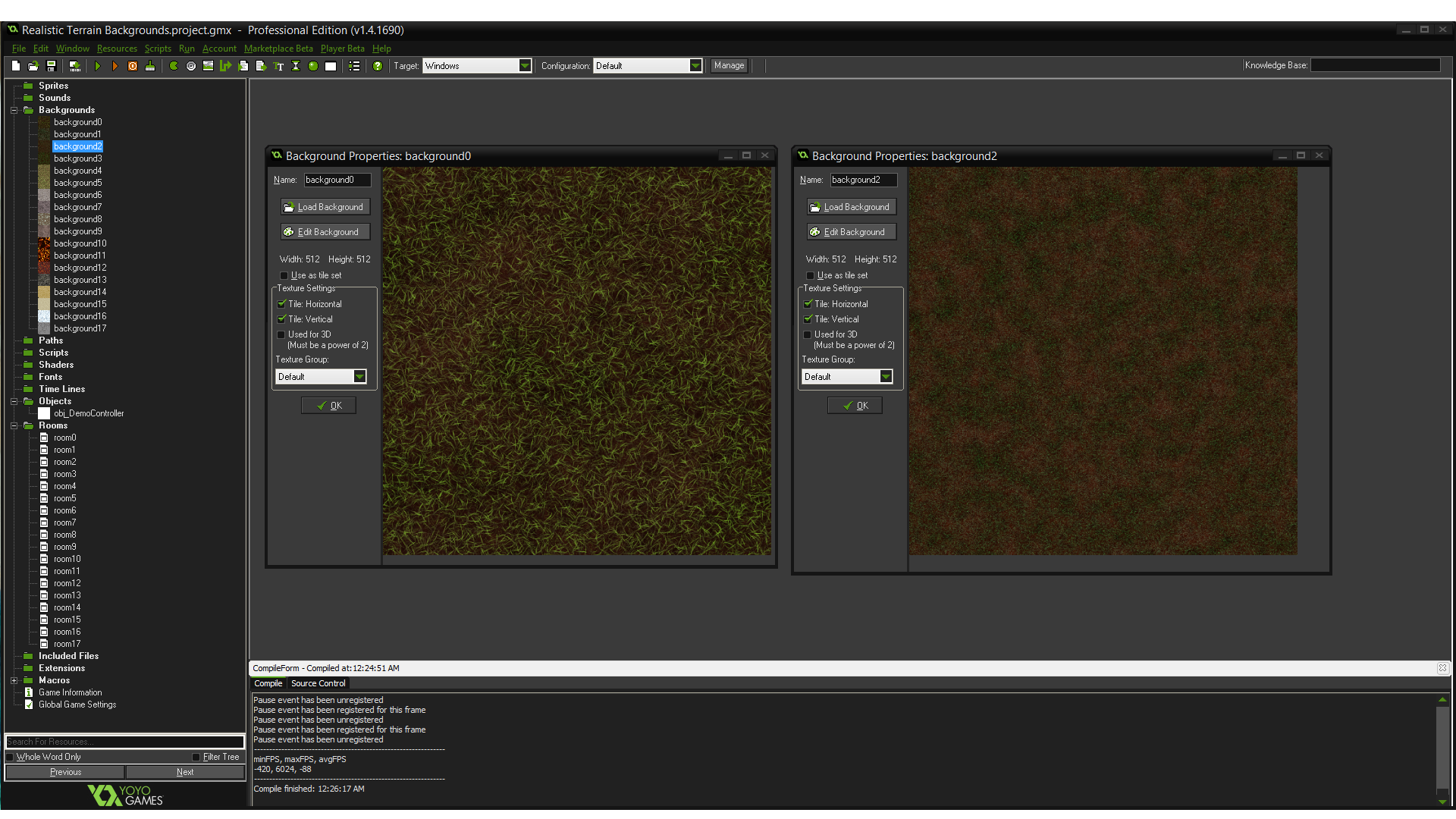Open the background17 thumbnail in the tree

pyautogui.click(x=43, y=328)
